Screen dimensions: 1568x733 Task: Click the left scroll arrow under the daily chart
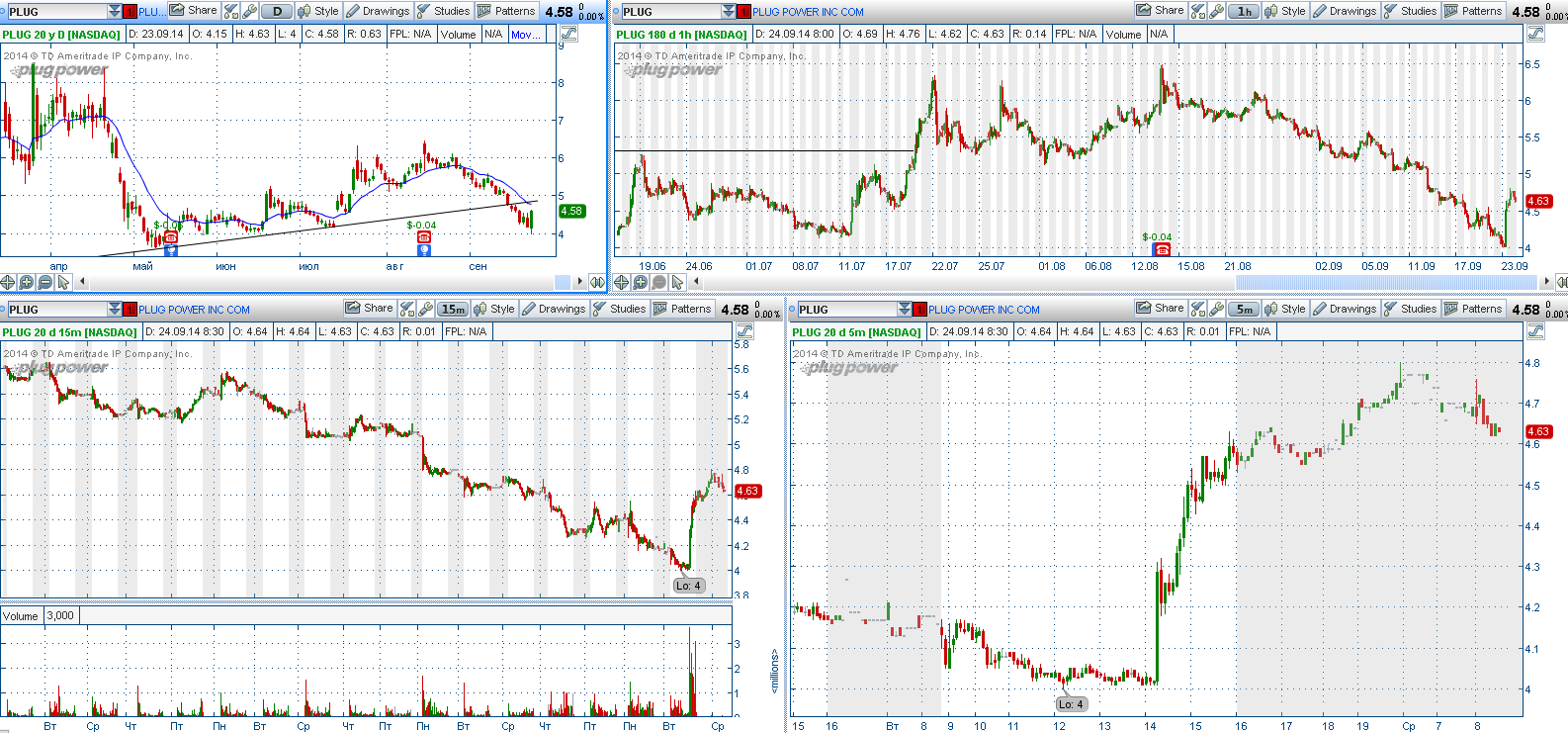83,282
